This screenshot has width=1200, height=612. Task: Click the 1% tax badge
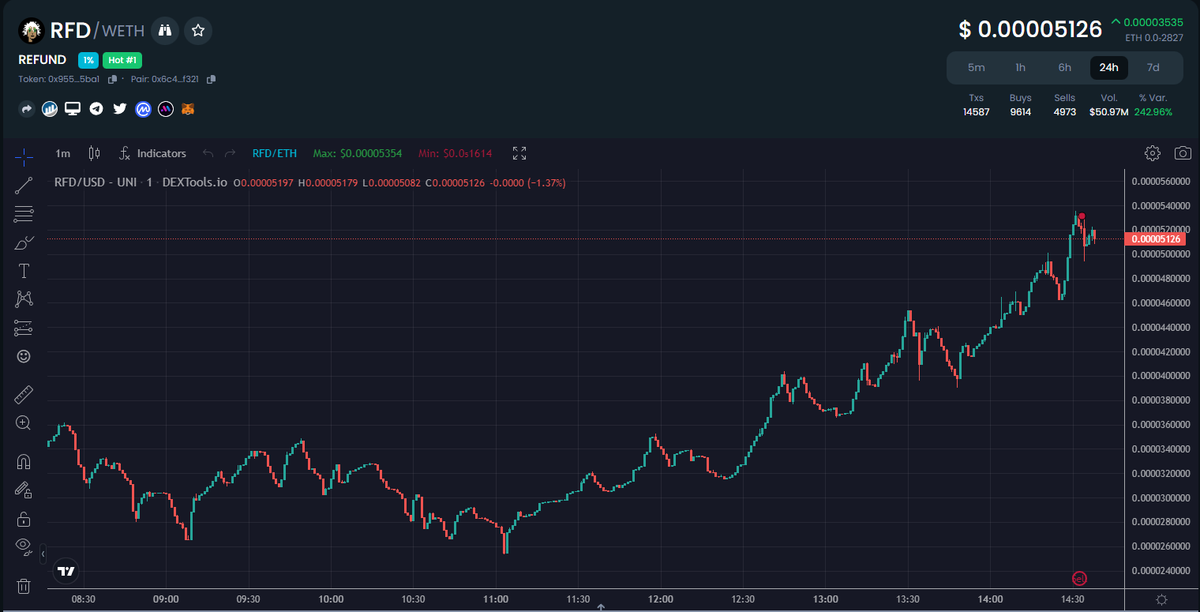(x=88, y=60)
